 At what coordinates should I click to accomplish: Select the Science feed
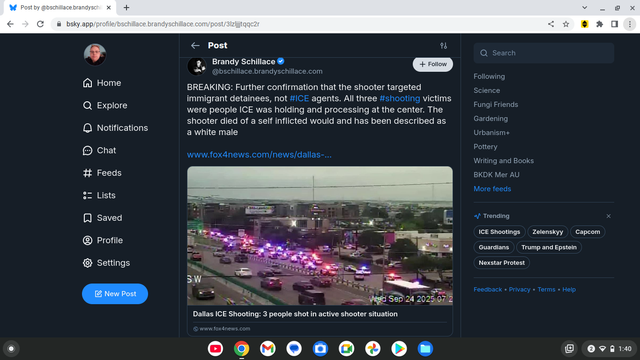coord(487,91)
